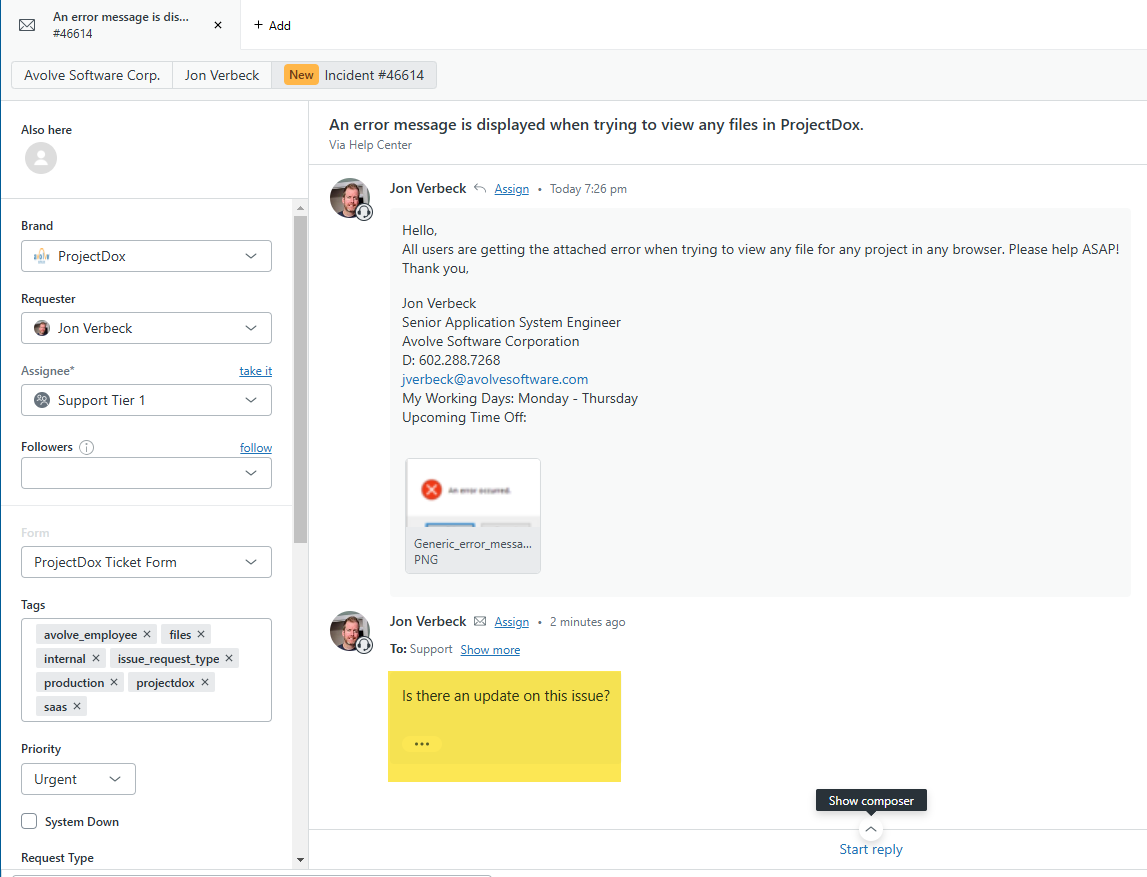
Task: Remove the saas tag
Action: 77,707
